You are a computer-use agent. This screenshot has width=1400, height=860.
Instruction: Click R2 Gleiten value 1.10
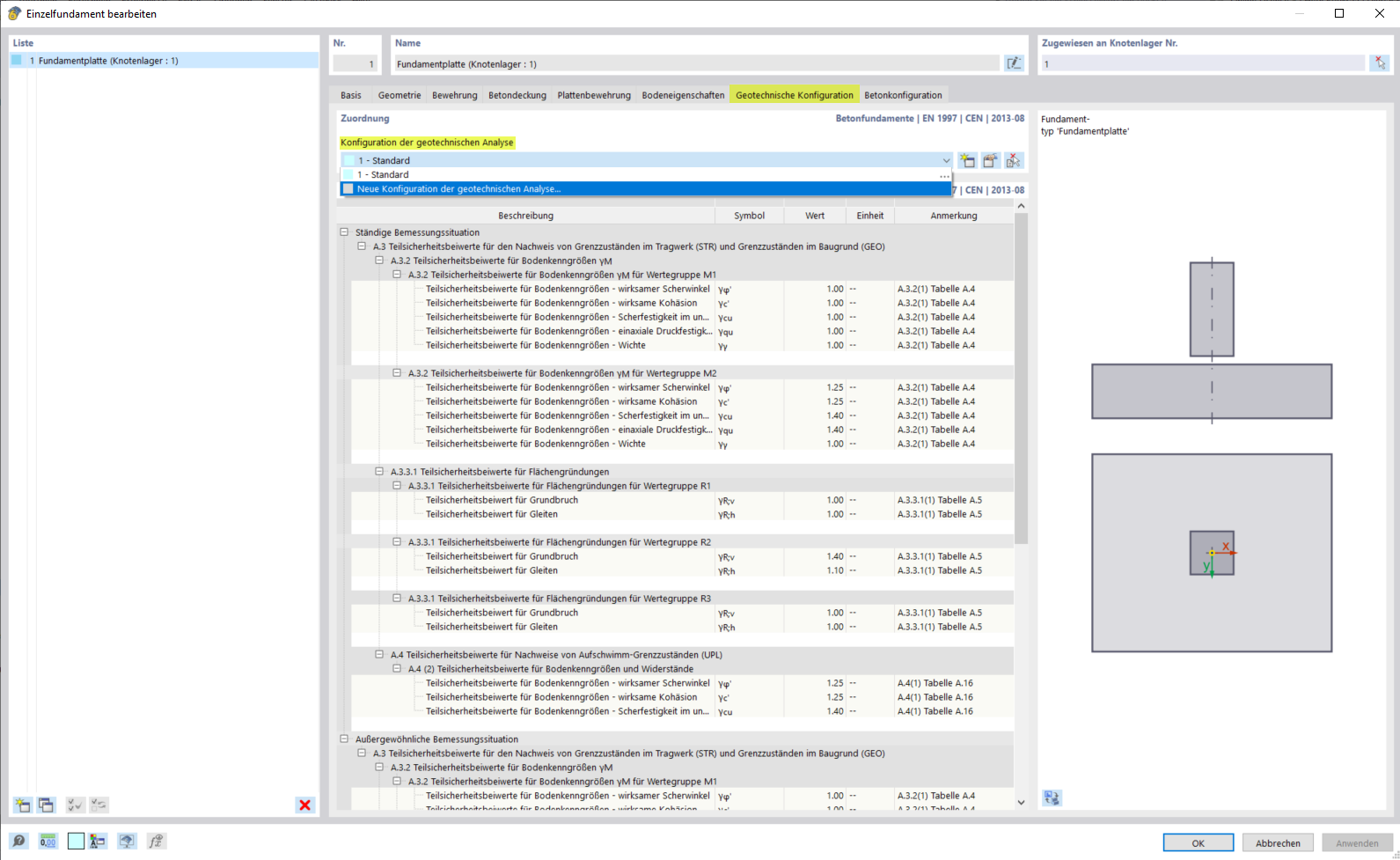click(834, 570)
